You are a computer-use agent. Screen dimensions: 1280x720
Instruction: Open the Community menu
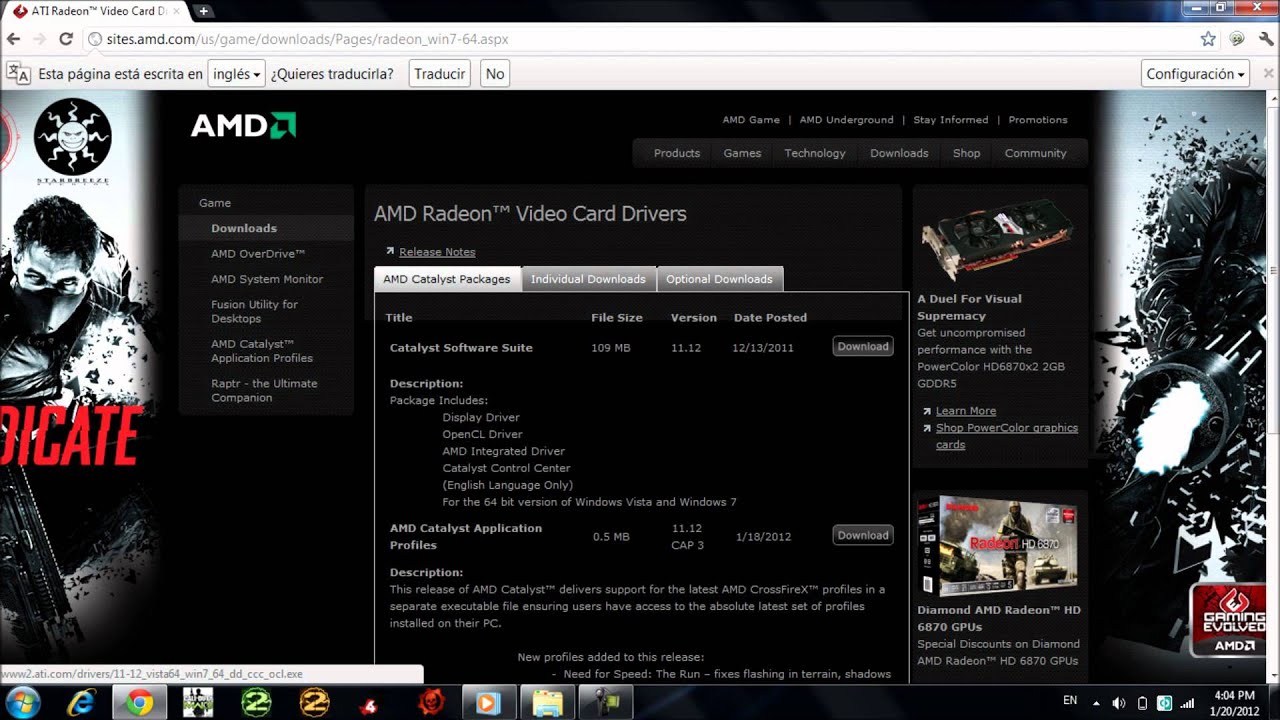point(1036,153)
